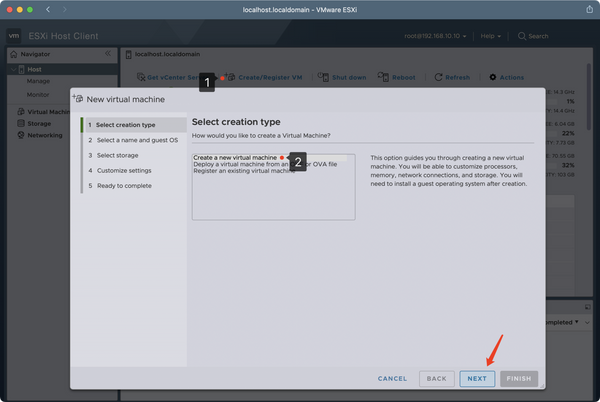The image size is (600, 402).
Task: Click the NEXT button
Action: [x=477, y=379]
